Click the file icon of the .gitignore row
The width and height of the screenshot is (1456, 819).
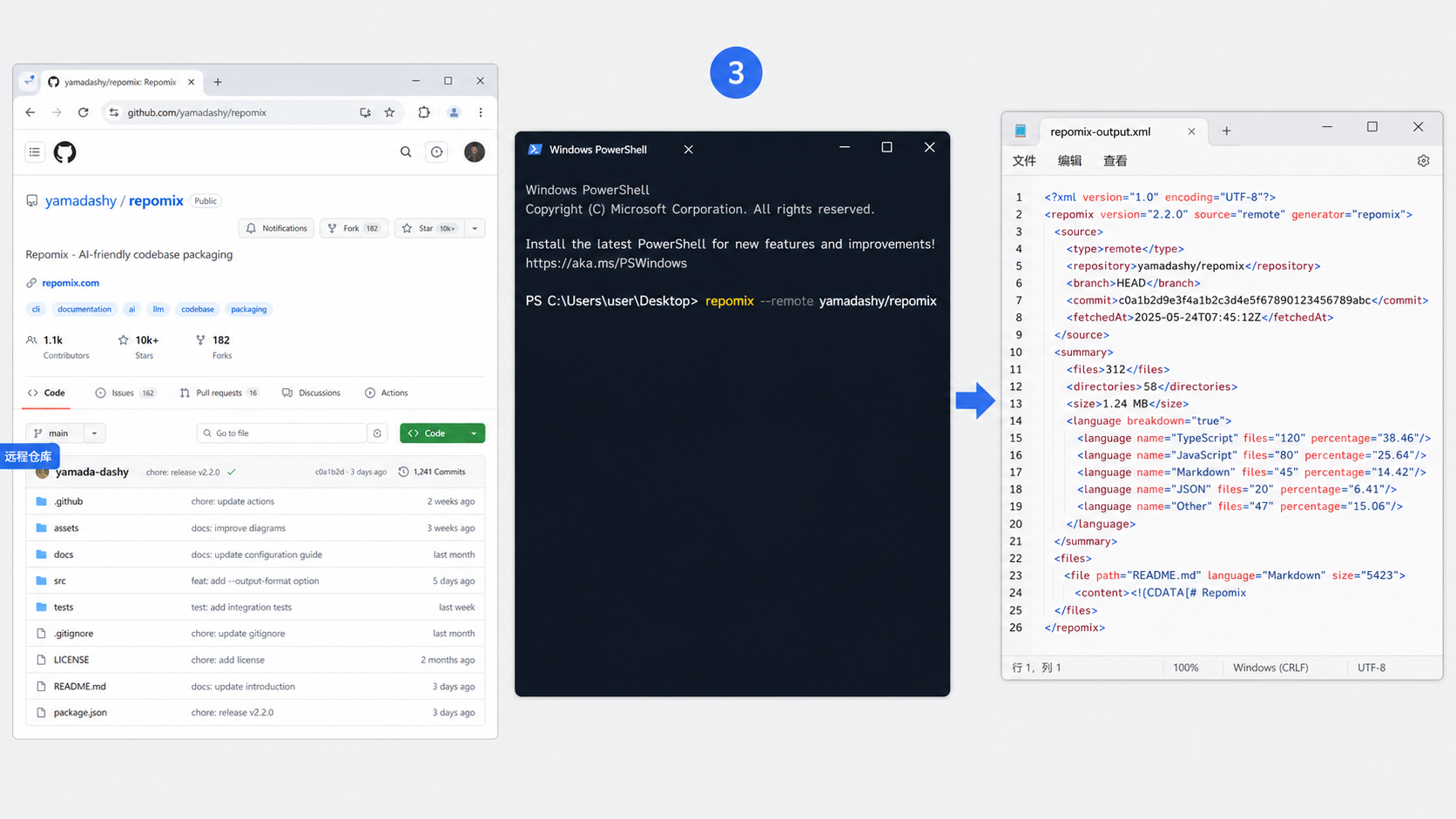coord(41,634)
